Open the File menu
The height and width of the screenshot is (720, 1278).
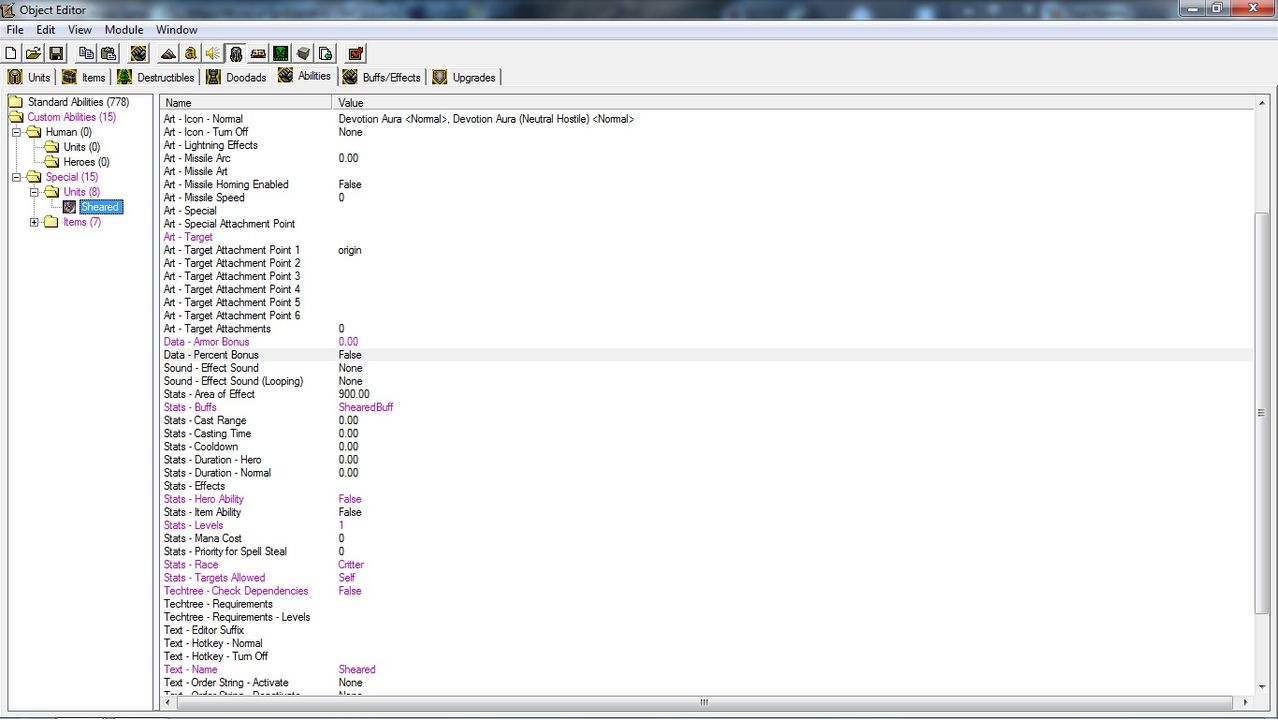coord(15,30)
